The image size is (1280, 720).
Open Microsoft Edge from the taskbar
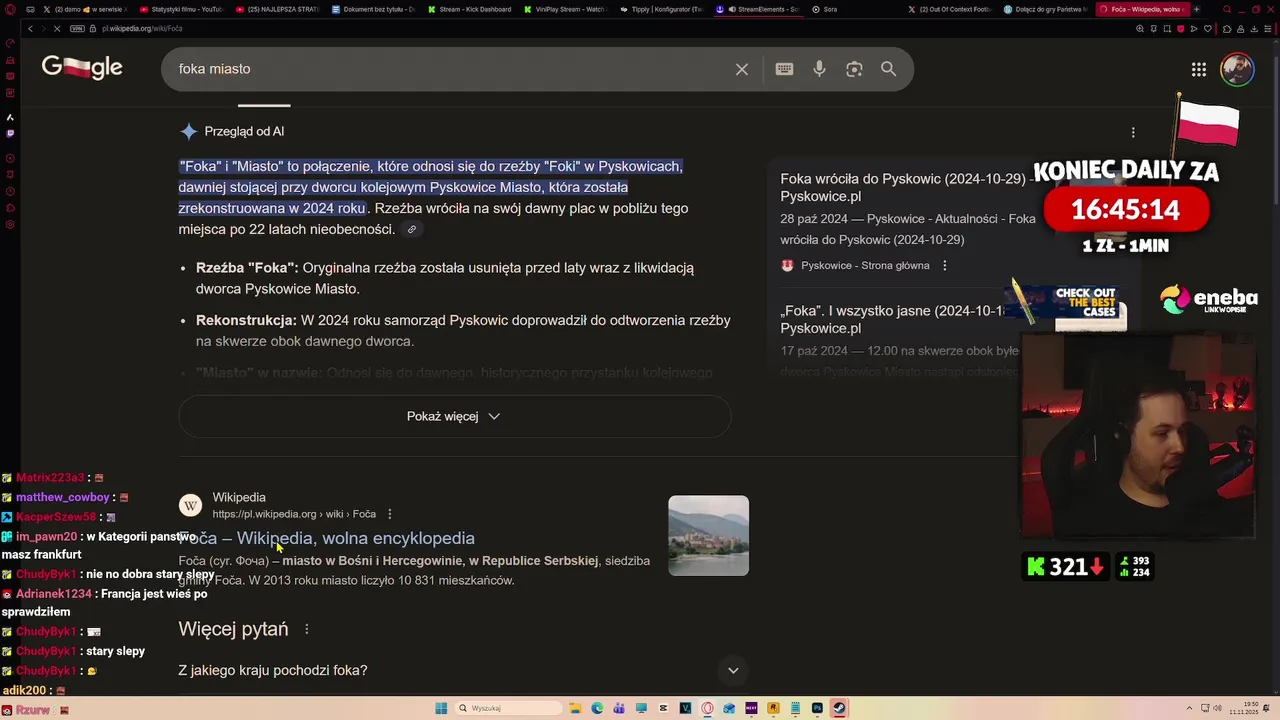(597, 709)
